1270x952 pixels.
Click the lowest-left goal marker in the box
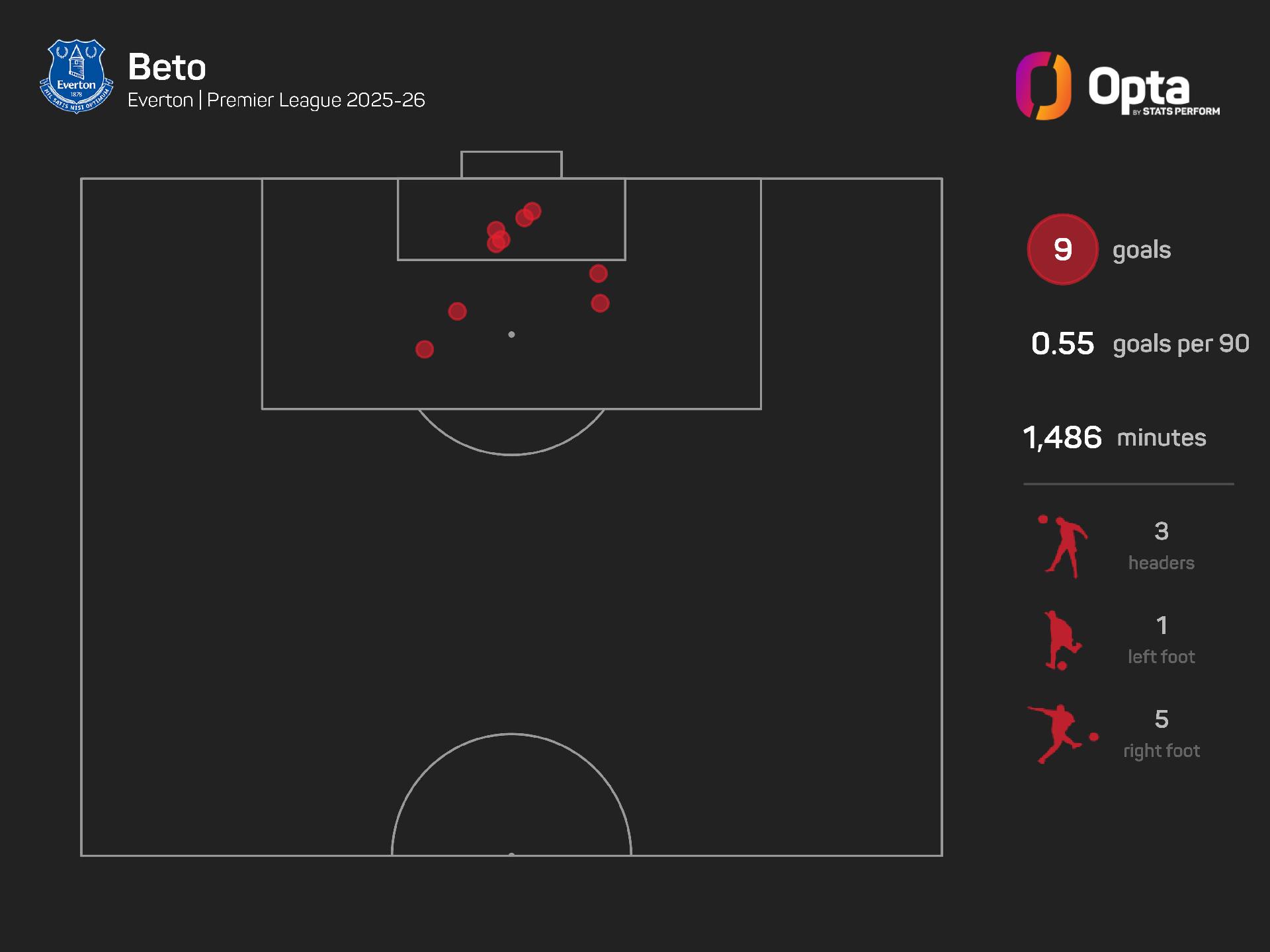[x=425, y=349]
